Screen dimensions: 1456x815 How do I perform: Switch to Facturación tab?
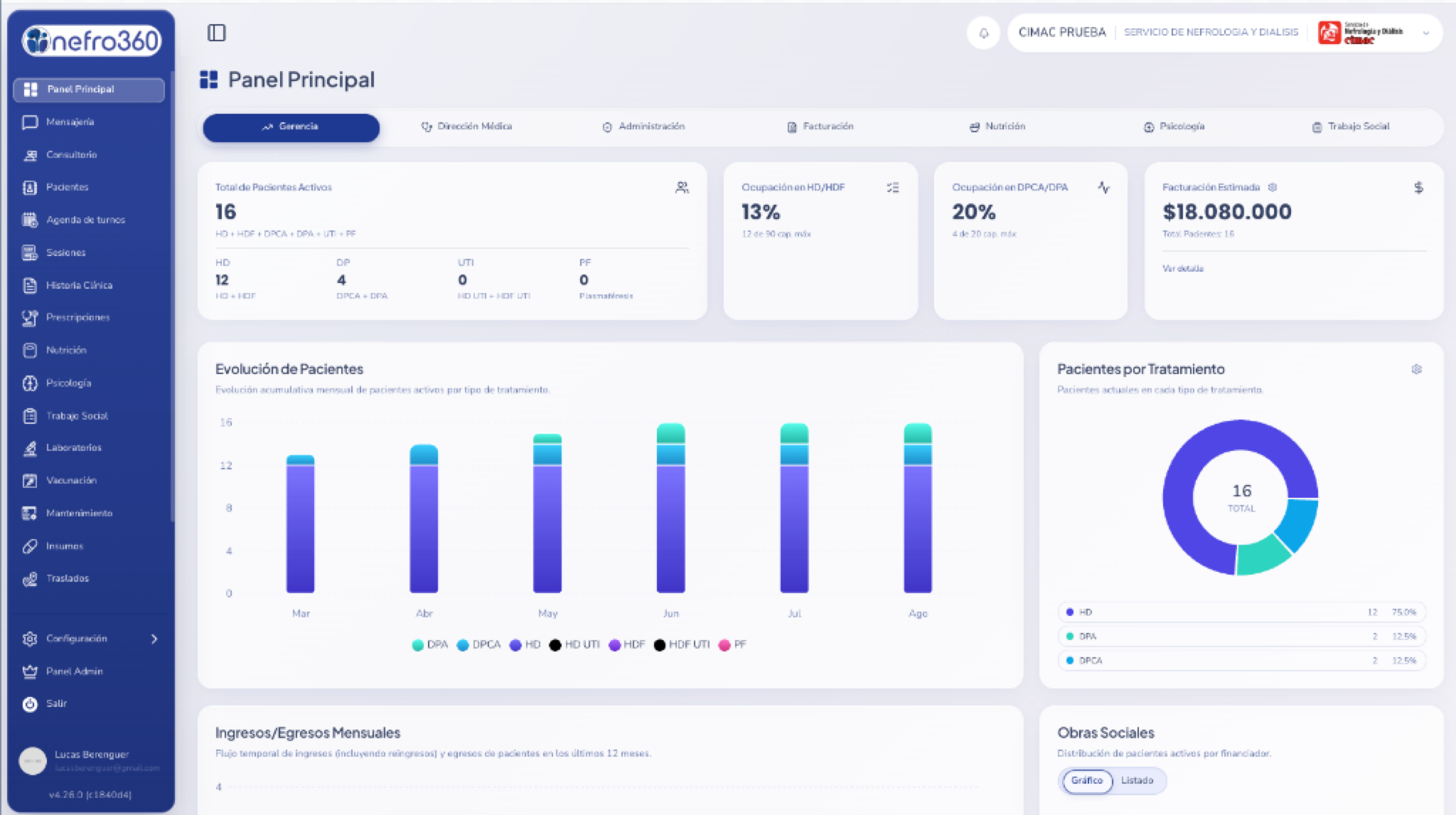coord(820,127)
